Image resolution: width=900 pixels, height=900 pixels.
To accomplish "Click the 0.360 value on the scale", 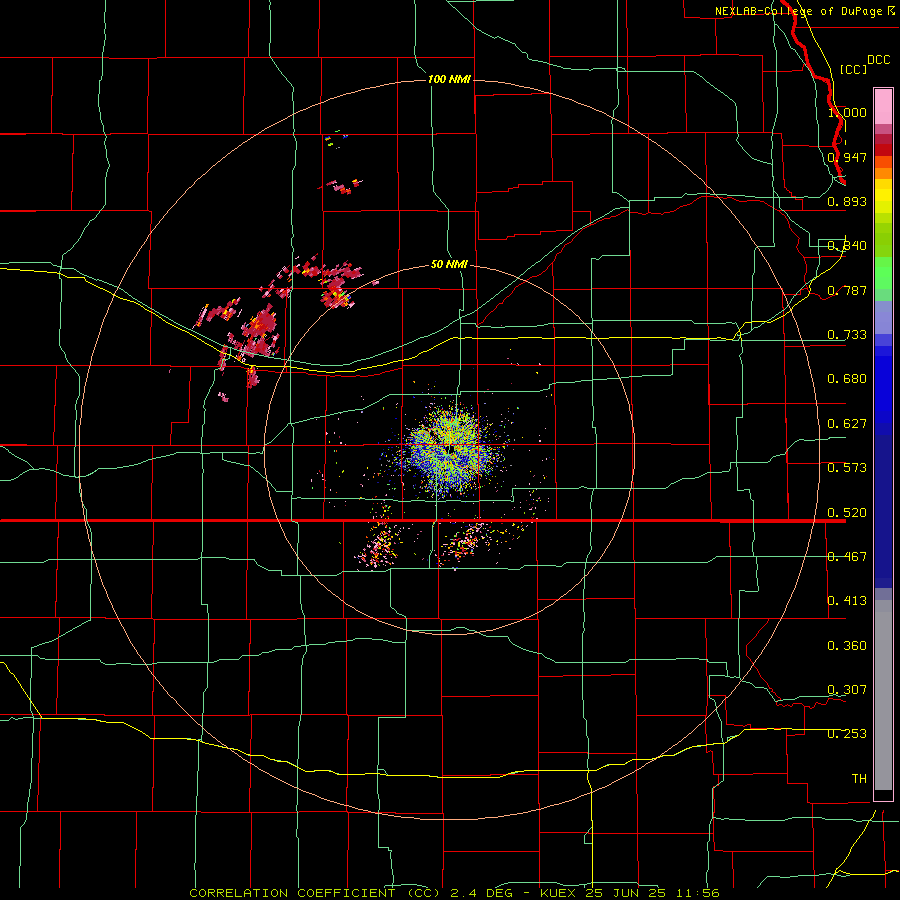I will coord(847,646).
